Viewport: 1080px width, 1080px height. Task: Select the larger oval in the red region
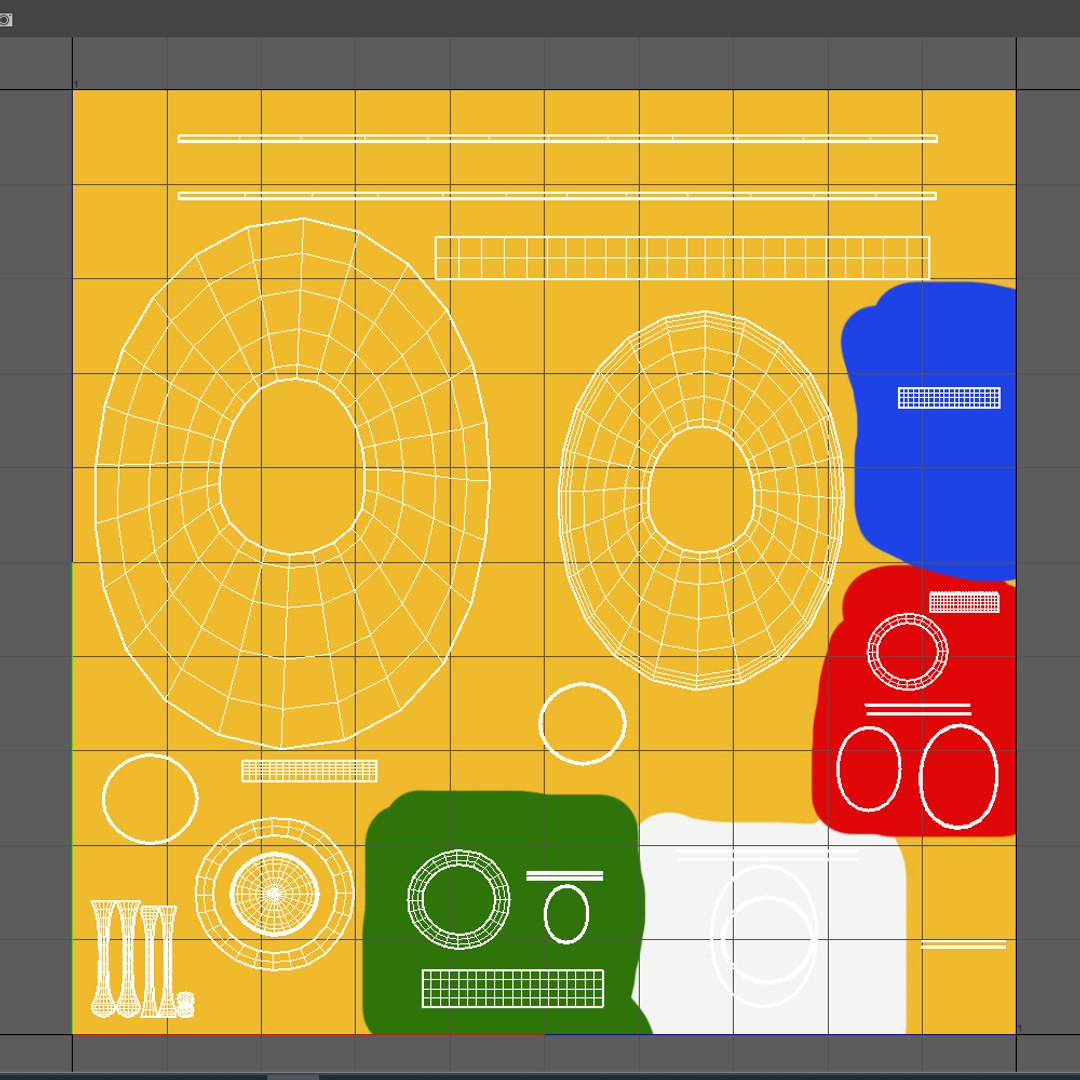(958, 776)
